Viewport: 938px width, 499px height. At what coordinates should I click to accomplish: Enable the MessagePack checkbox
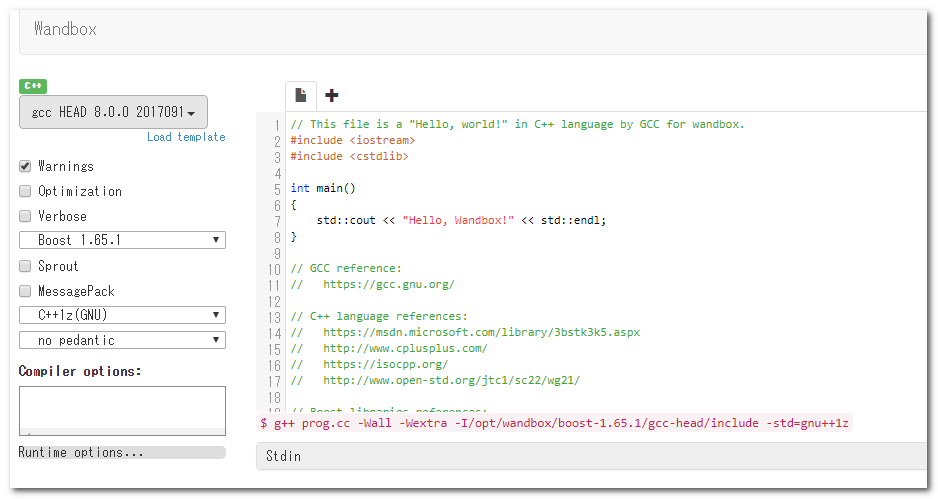click(x=25, y=291)
